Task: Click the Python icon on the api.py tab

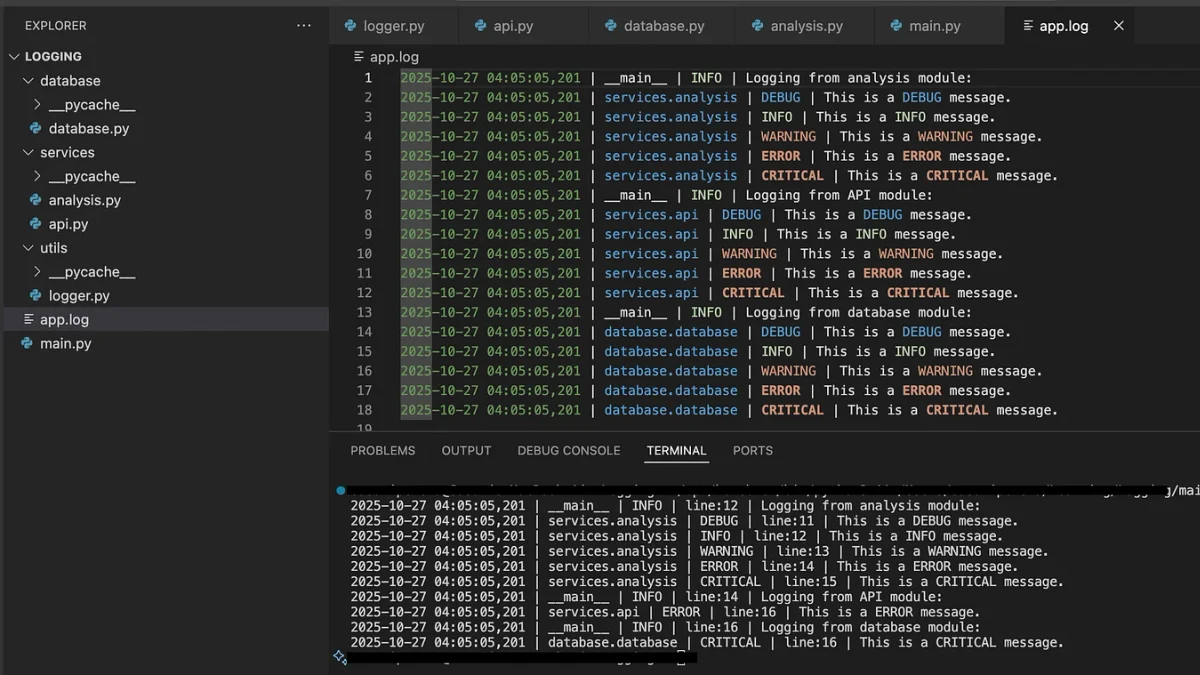Action: 481,26
